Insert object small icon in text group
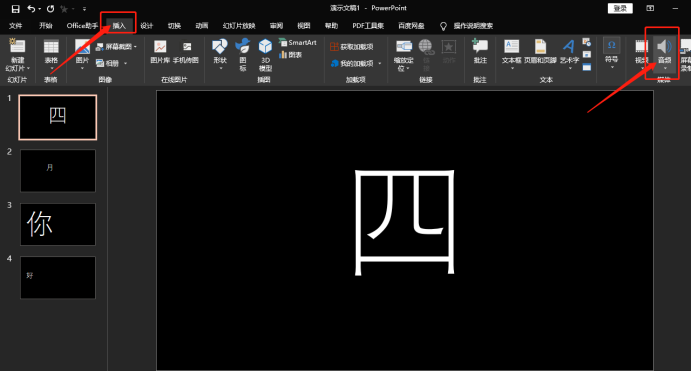Viewport: 692px width, 371px height. tap(587, 67)
